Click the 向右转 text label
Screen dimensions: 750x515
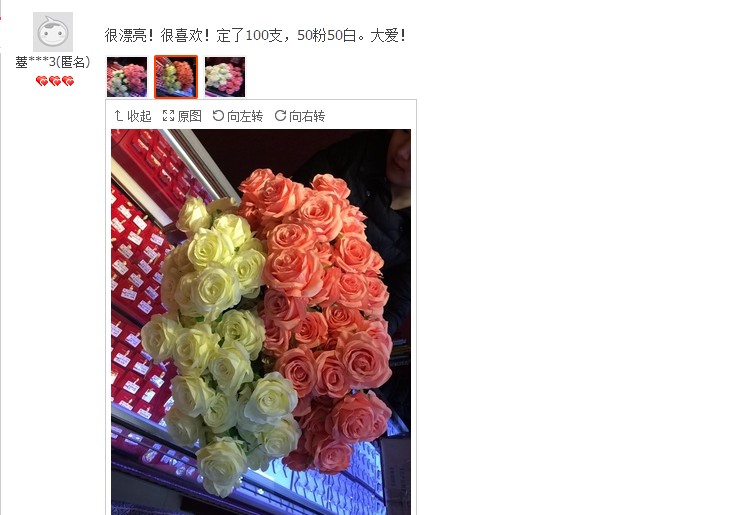click(x=307, y=116)
